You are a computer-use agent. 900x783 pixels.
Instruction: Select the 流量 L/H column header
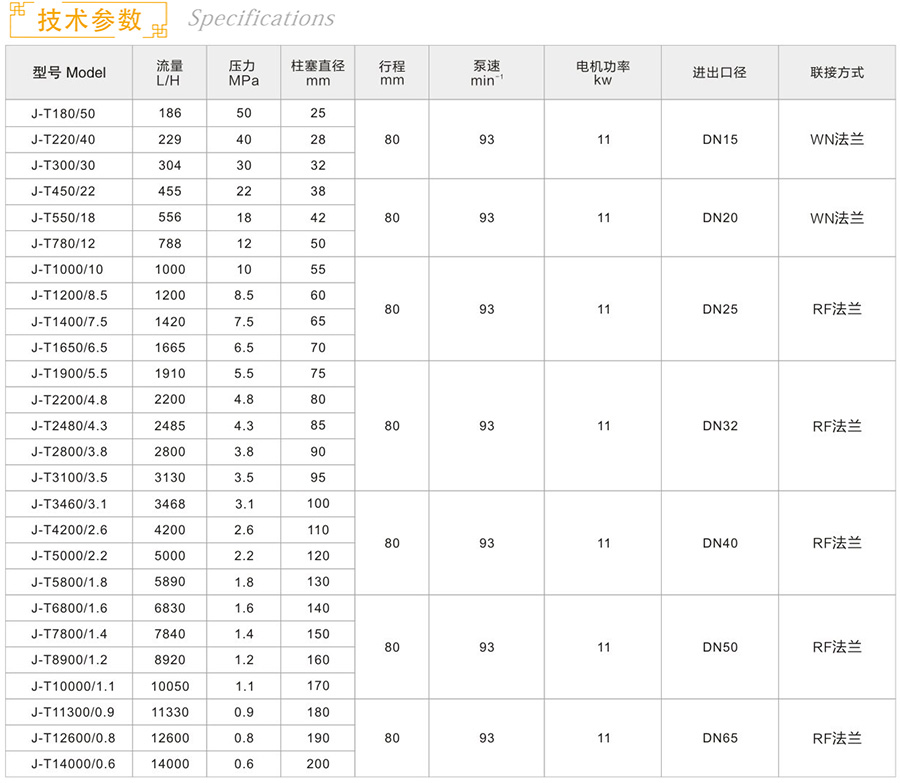point(169,73)
